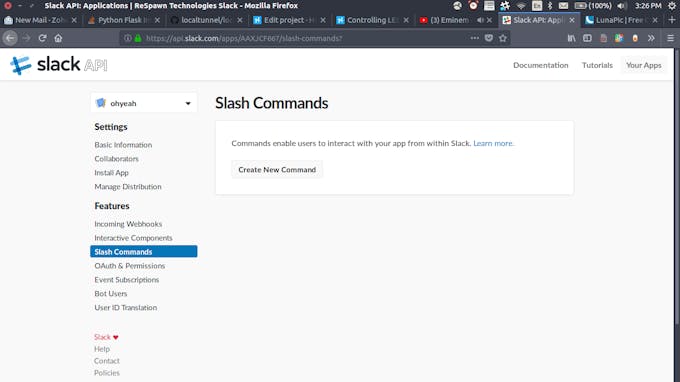This screenshot has width=680, height=382.
Task: Click the Slack heart footer link
Action: [106, 337]
